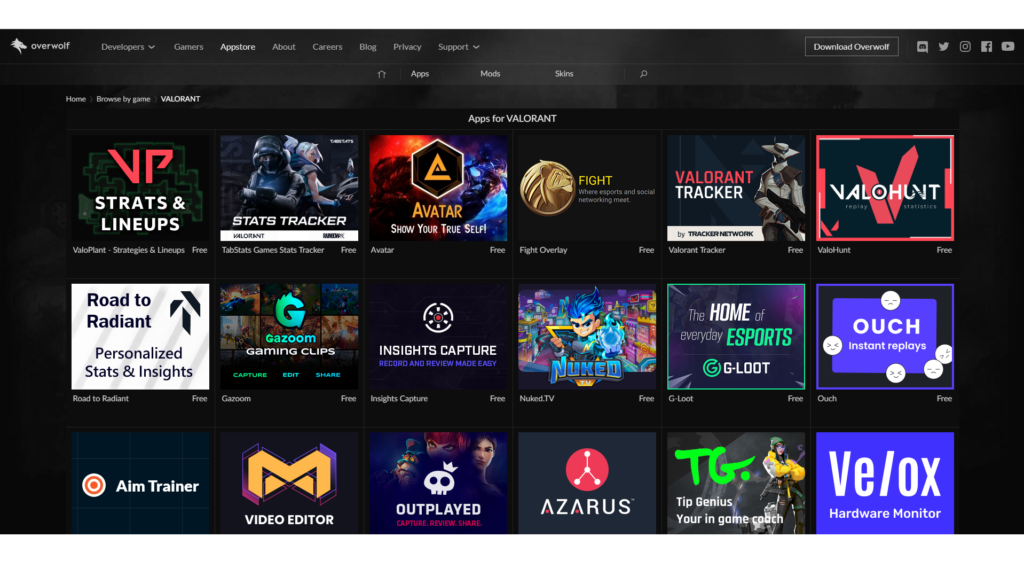Open the TabStats Stats Tracker thumbnail
Screen dimensions: 1024x576
(x=289, y=188)
